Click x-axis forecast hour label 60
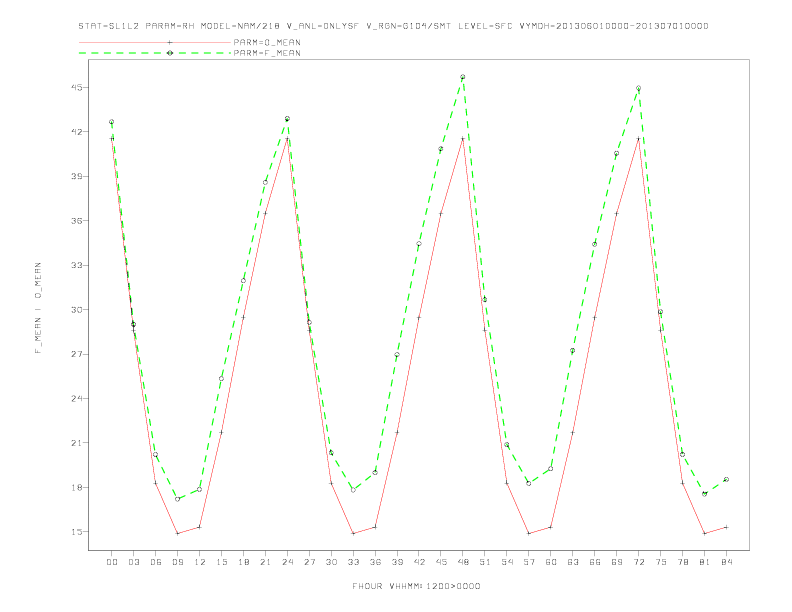Viewport: 792px width, 612px height. [551, 562]
